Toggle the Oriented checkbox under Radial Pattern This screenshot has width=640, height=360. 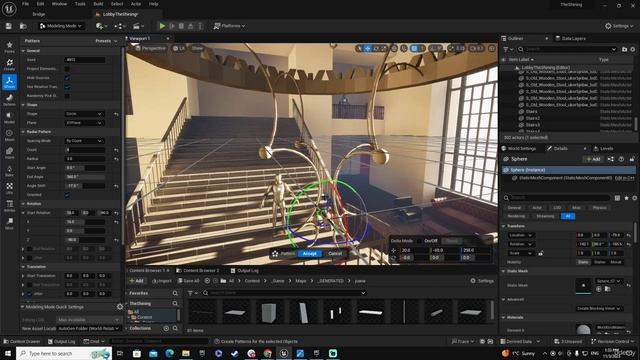tap(67, 195)
